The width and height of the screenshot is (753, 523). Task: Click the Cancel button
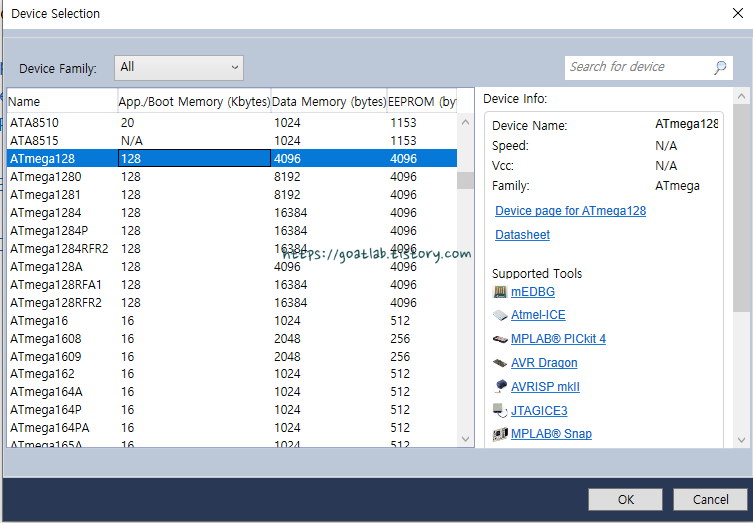[x=710, y=499]
